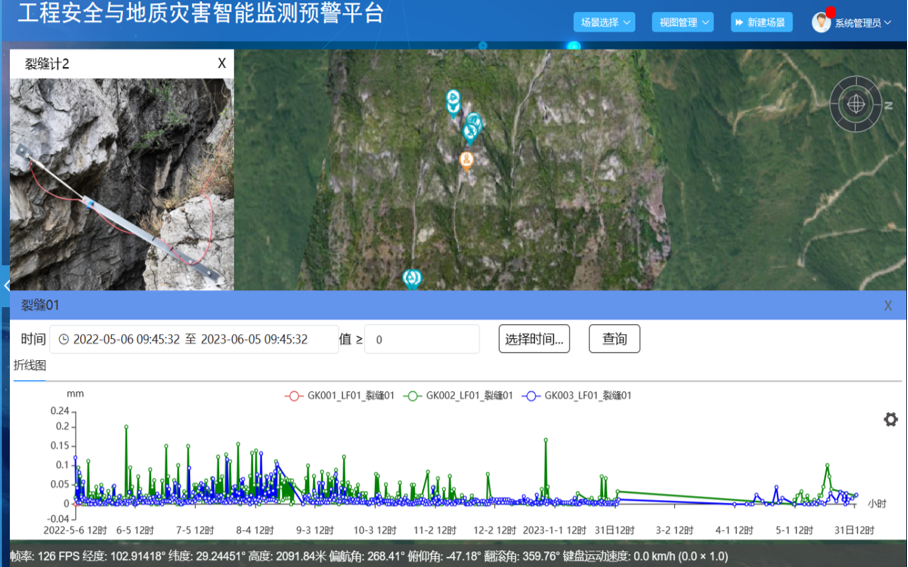908x567 pixels.
Task: Click the system administrator avatar
Action: coord(821,22)
